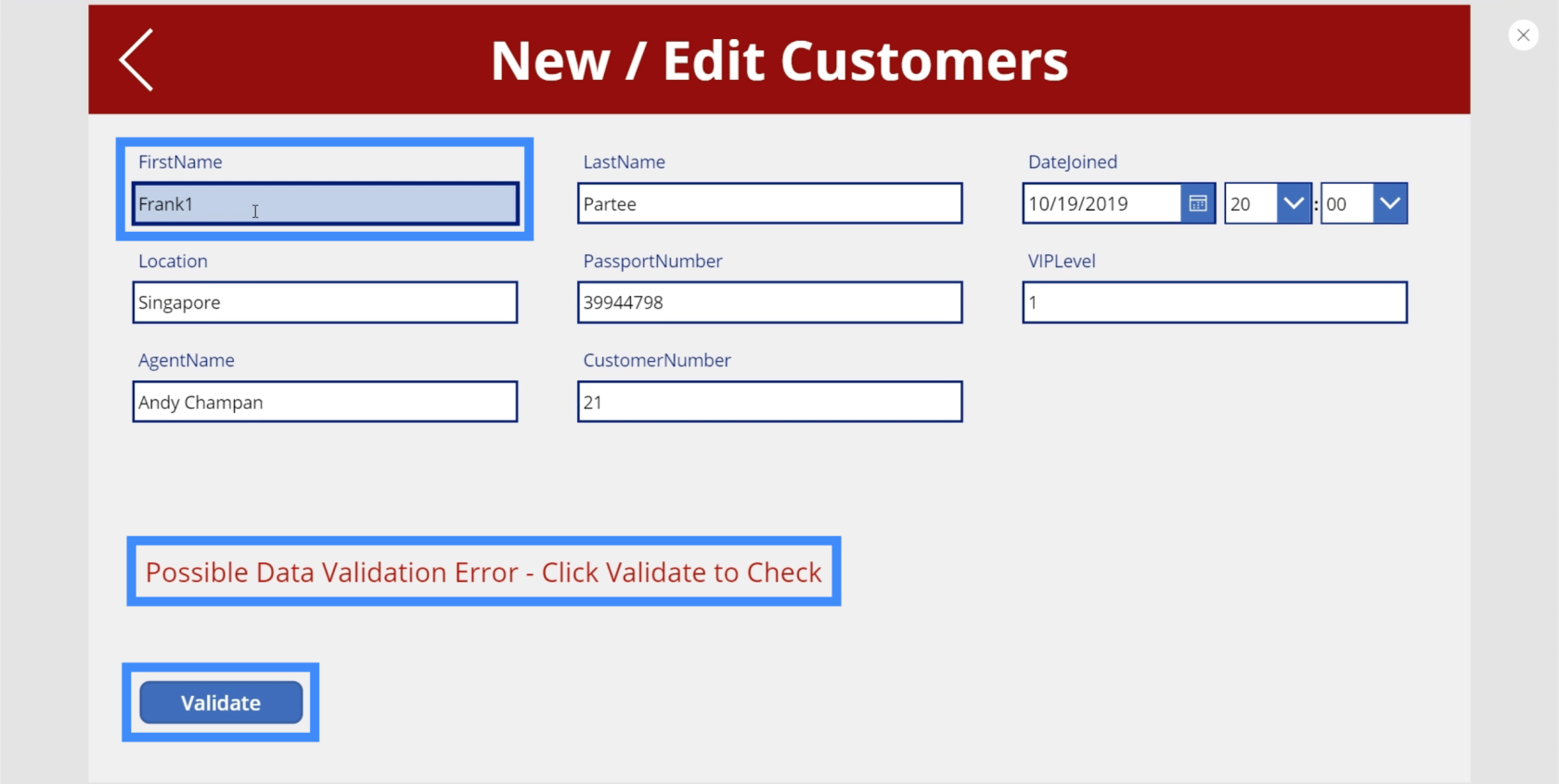Click the Possible Data Validation Error message
The height and width of the screenshot is (784, 1559).
pyautogui.click(x=483, y=572)
